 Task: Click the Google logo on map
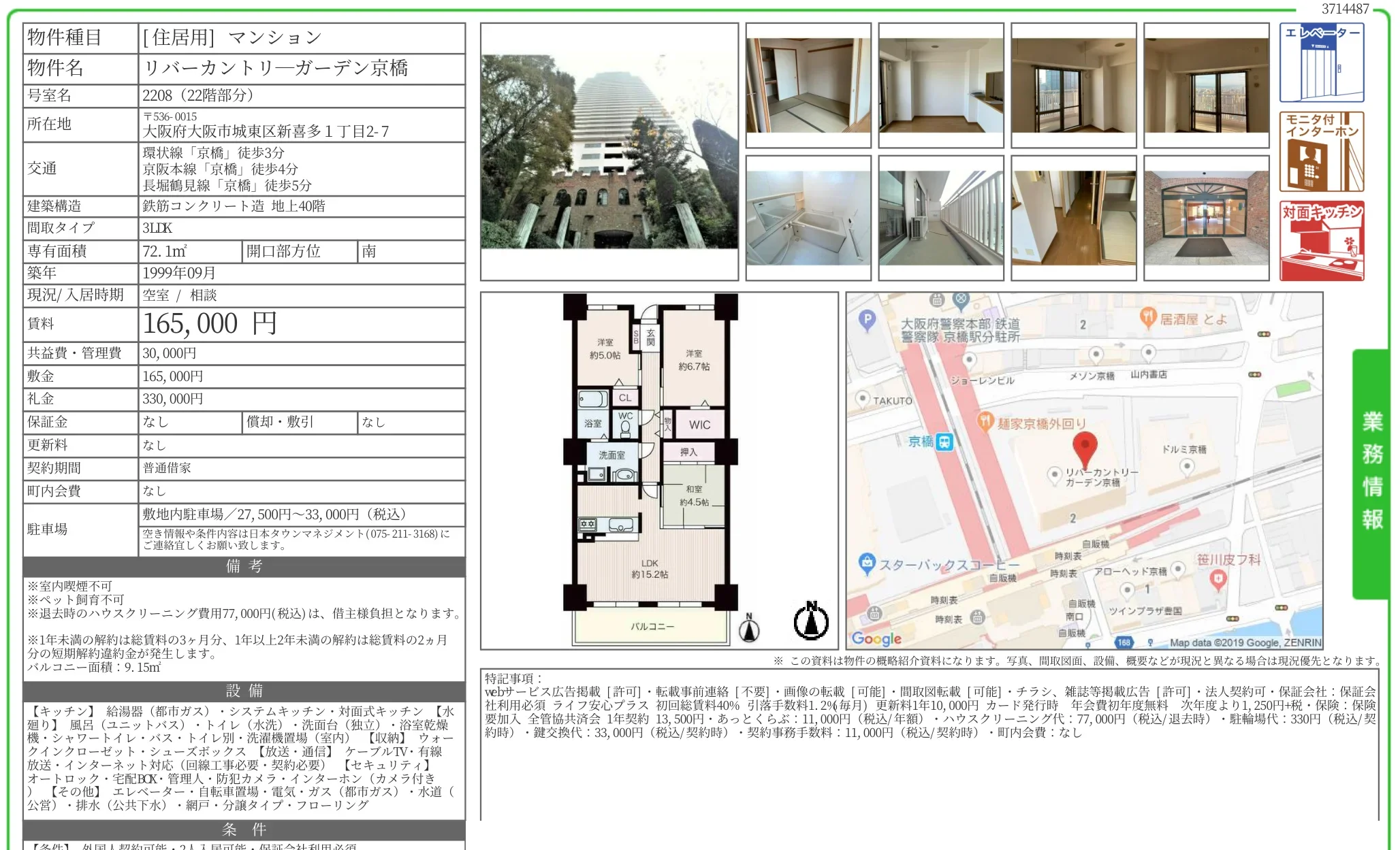coord(876,638)
